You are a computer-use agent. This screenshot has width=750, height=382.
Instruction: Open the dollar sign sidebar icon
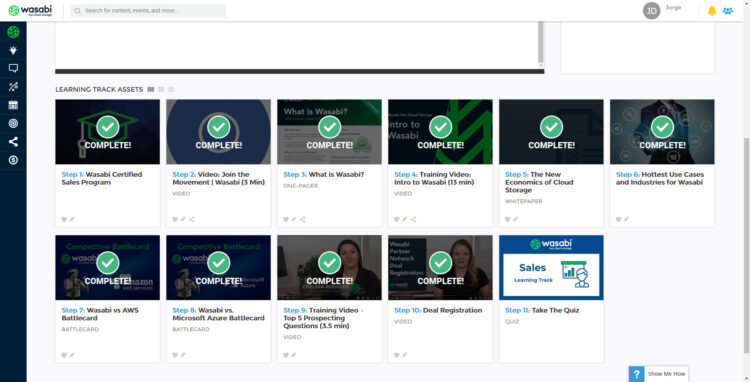click(x=13, y=160)
